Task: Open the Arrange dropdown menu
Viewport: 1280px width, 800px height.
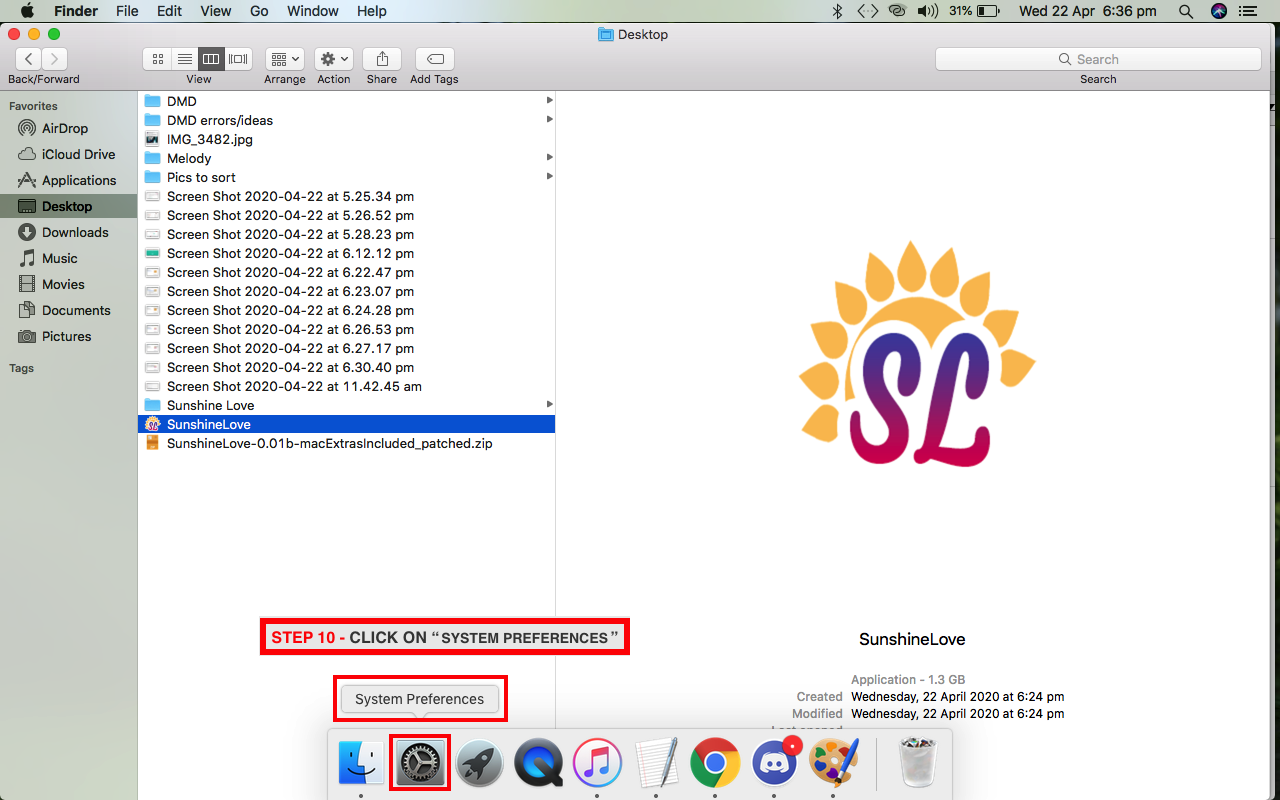Action: (285, 59)
